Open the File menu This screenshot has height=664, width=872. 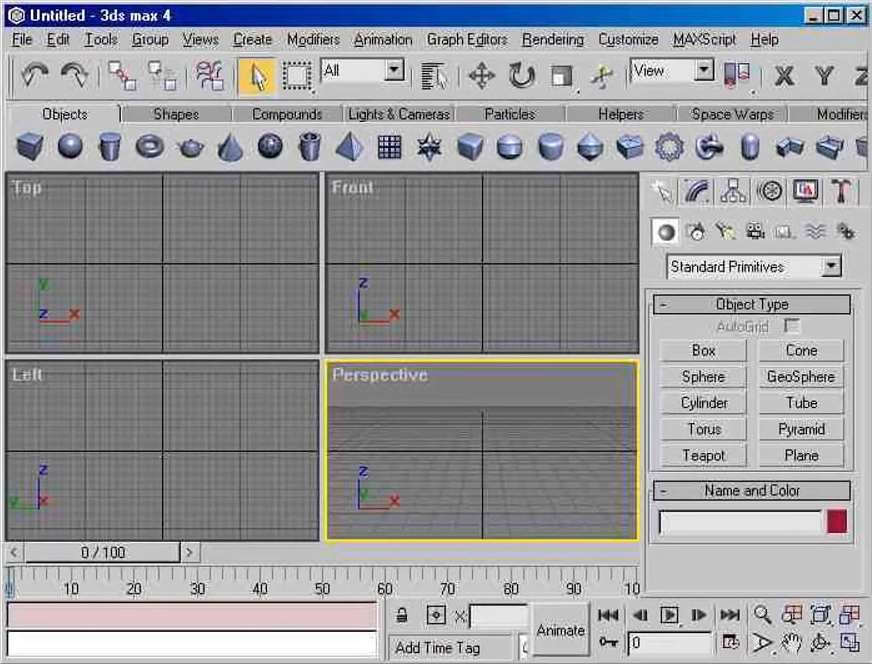22,39
